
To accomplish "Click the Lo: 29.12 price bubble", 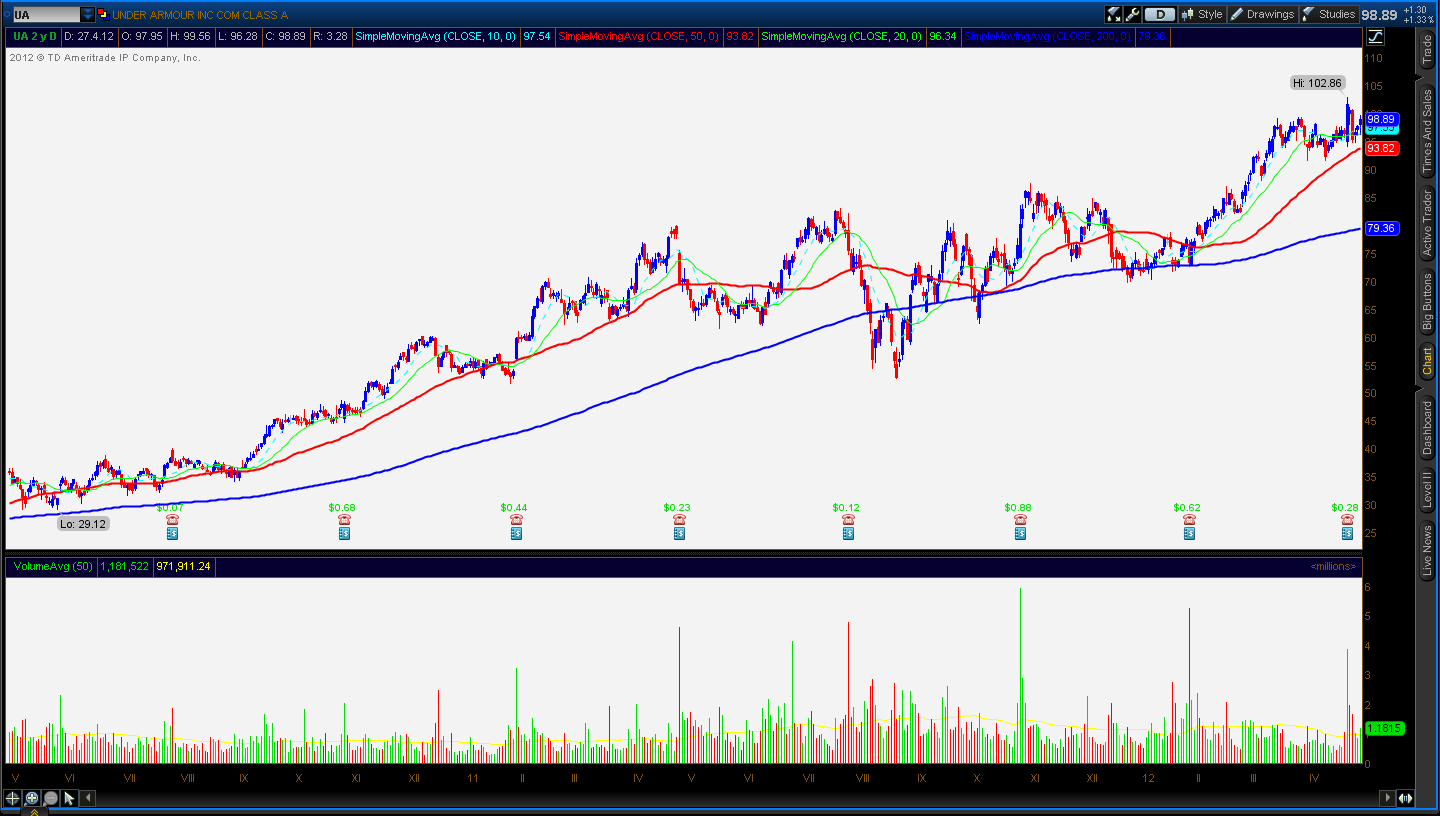I will (x=83, y=524).
